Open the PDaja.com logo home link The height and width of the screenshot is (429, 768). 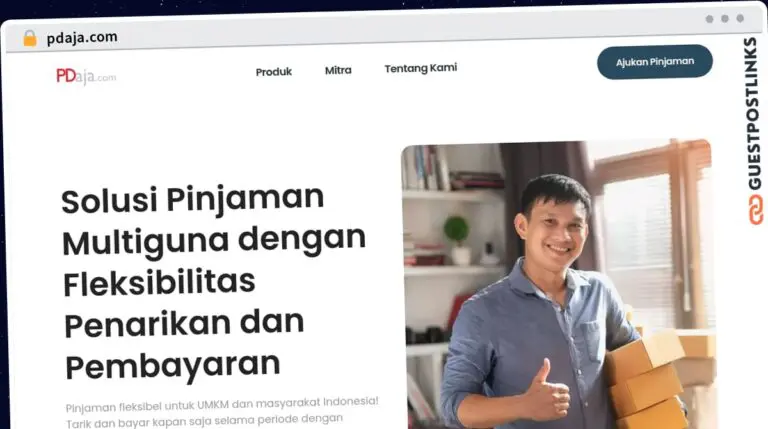[86, 76]
